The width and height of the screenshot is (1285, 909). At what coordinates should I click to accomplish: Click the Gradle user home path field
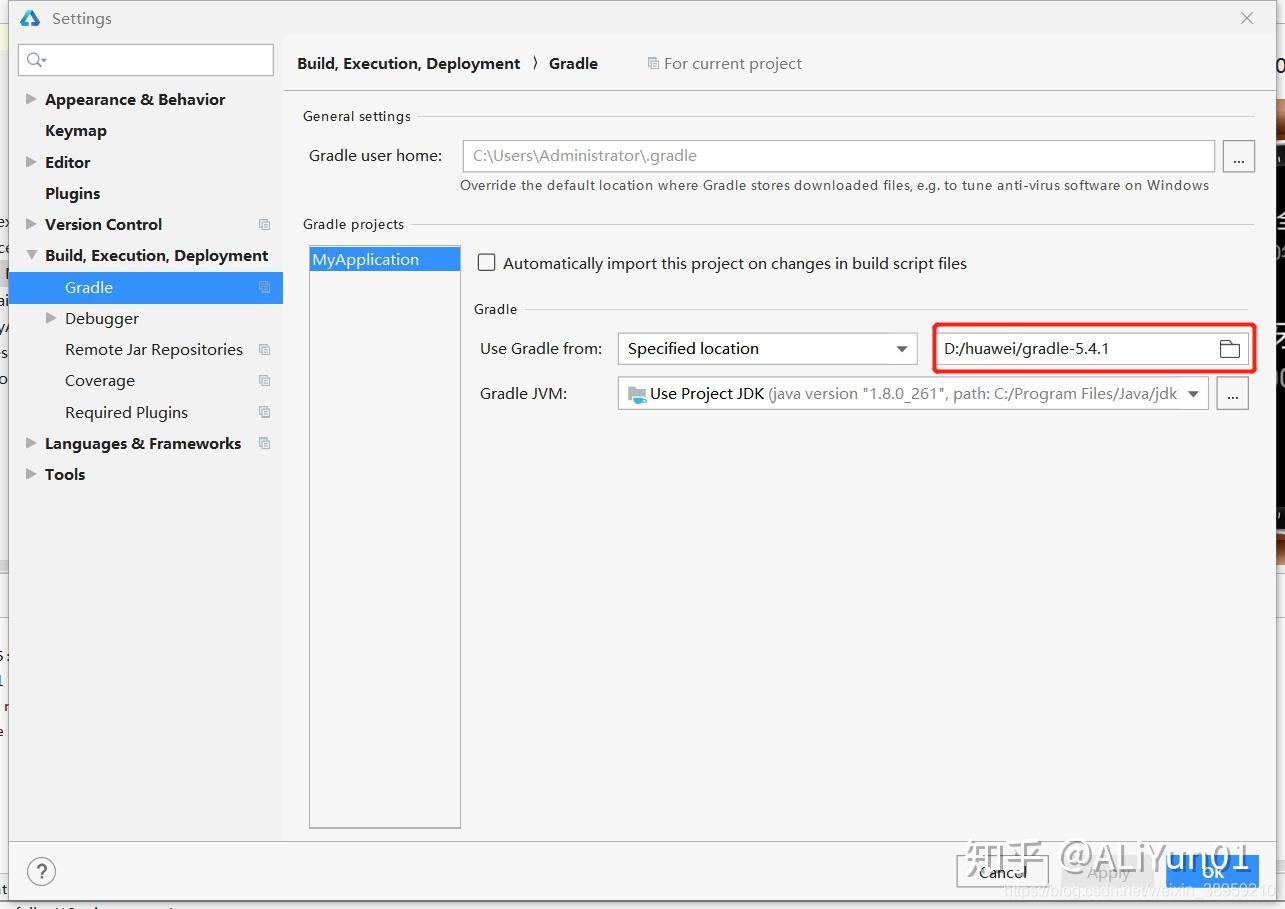[838, 156]
